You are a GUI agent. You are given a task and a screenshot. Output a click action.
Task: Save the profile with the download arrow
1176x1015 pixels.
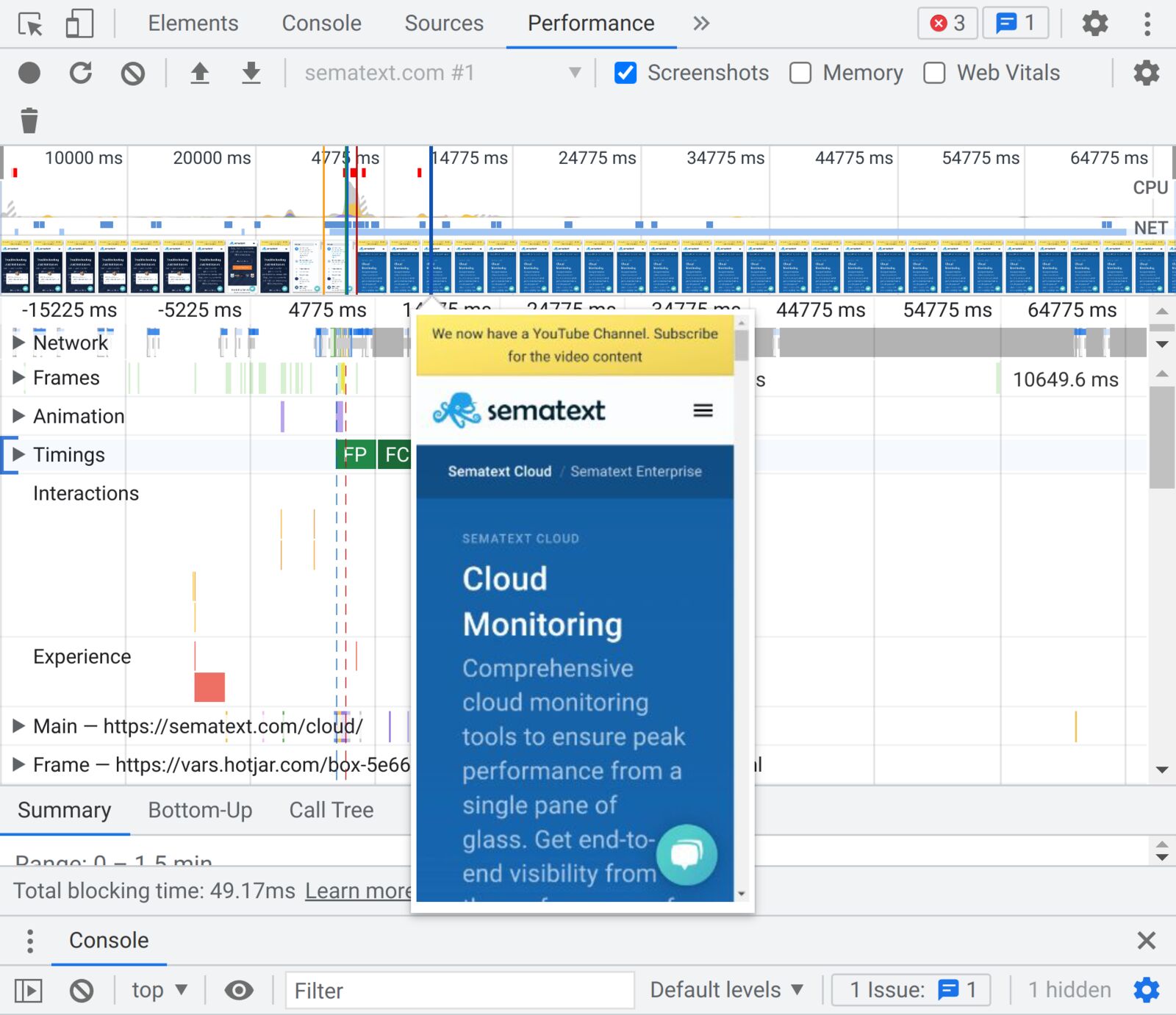[251, 73]
